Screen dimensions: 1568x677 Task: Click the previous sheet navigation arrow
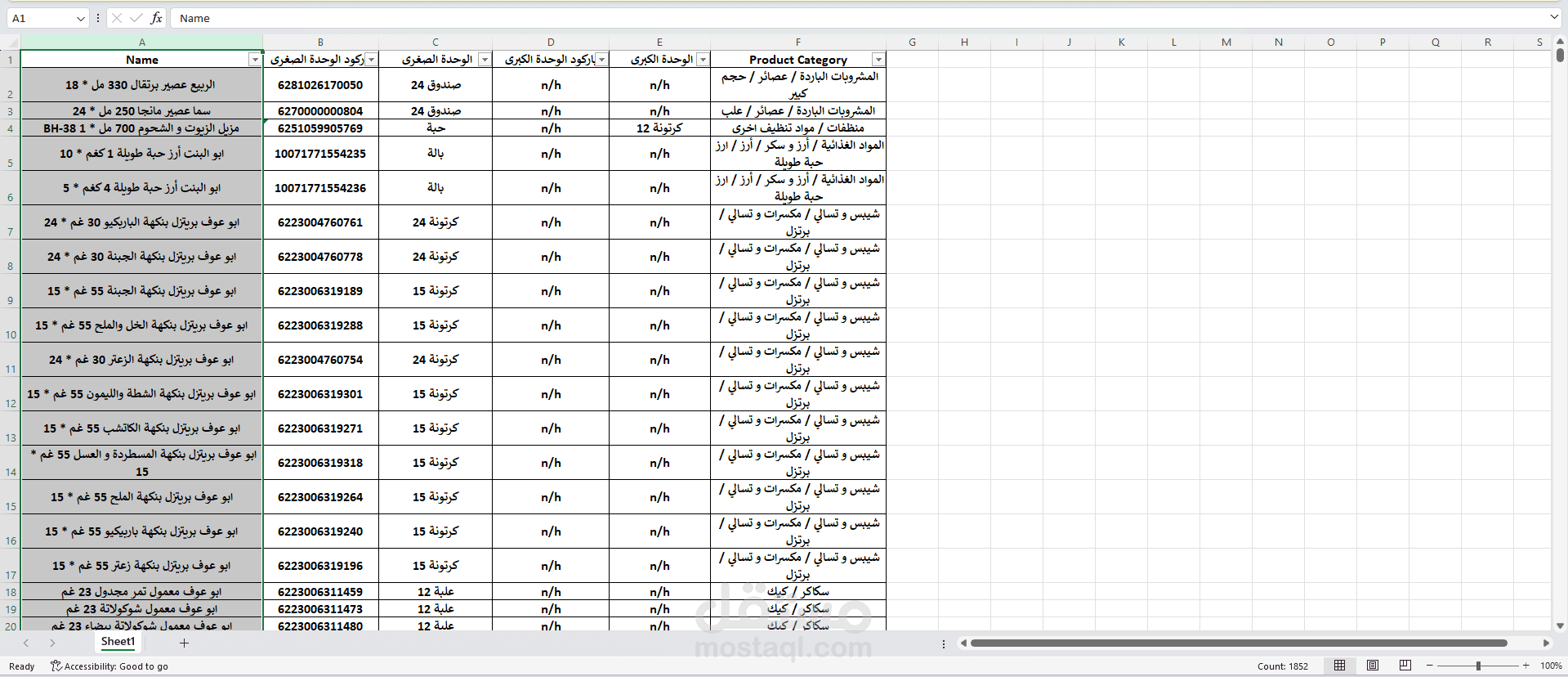(x=26, y=643)
